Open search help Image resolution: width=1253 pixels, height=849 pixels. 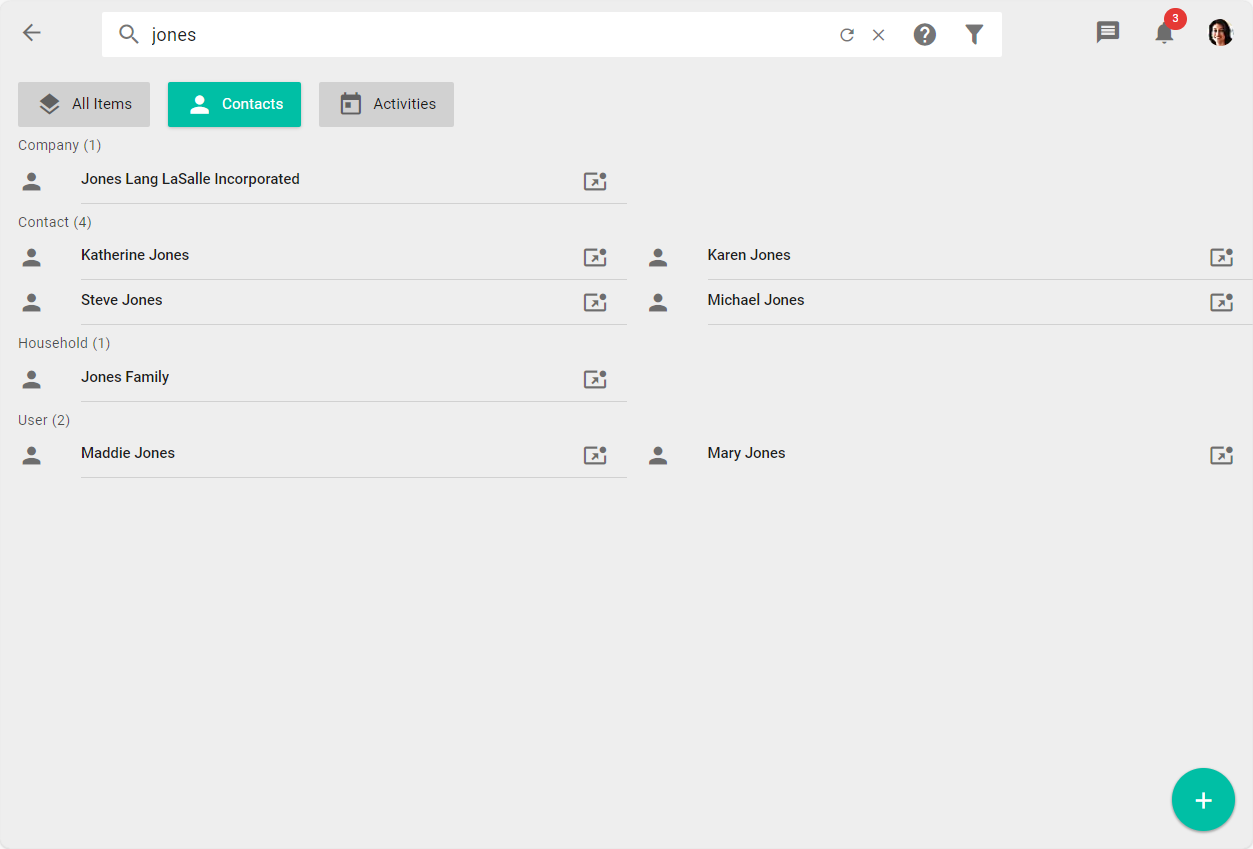coord(924,33)
